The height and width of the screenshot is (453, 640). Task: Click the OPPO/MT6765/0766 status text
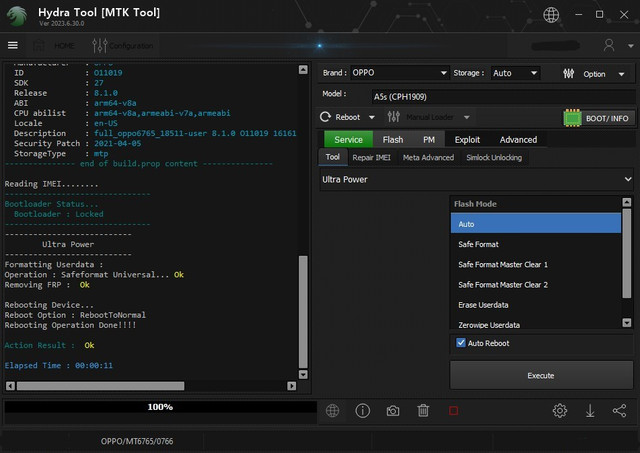(137, 441)
